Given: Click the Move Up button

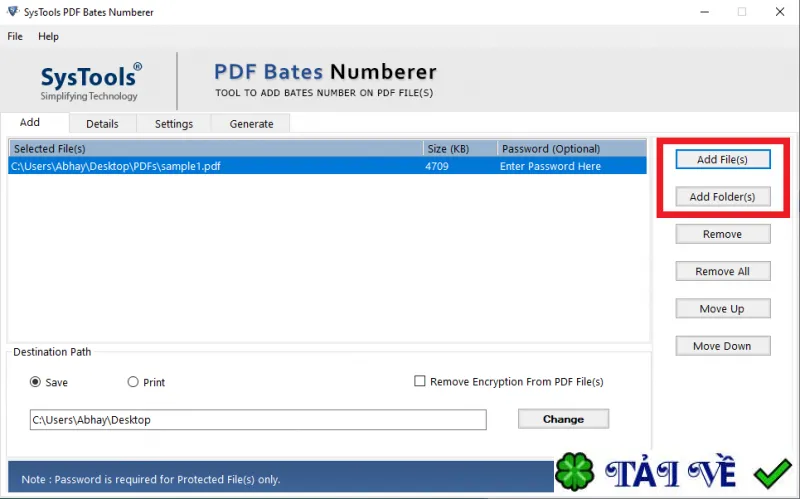Looking at the screenshot, I should [722, 308].
